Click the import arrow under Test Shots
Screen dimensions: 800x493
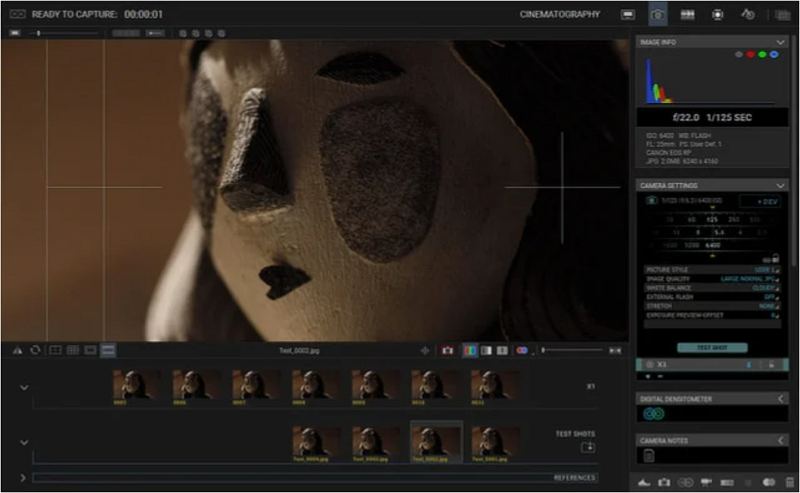tap(588, 447)
